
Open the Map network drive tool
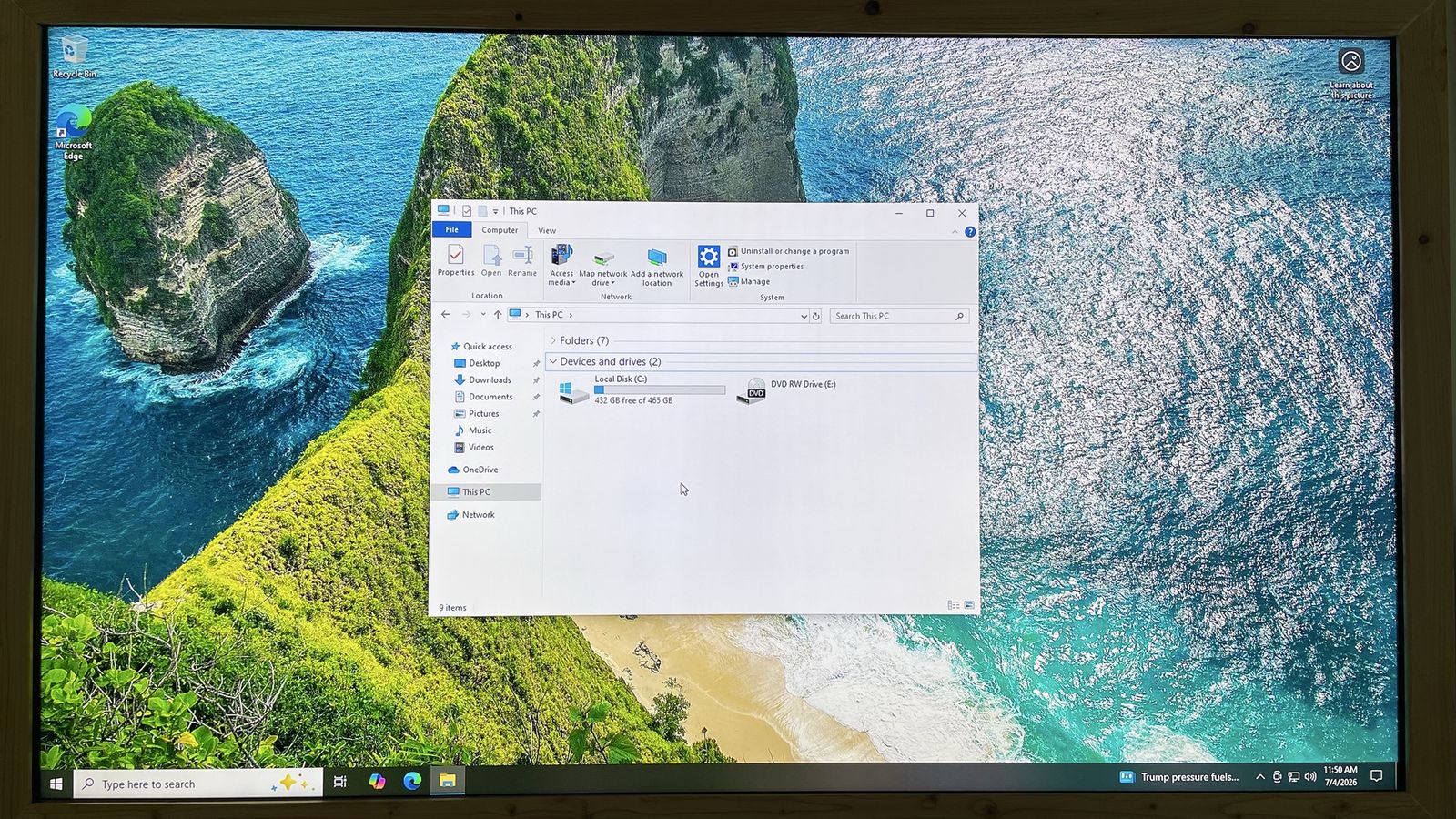[x=603, y=266]
